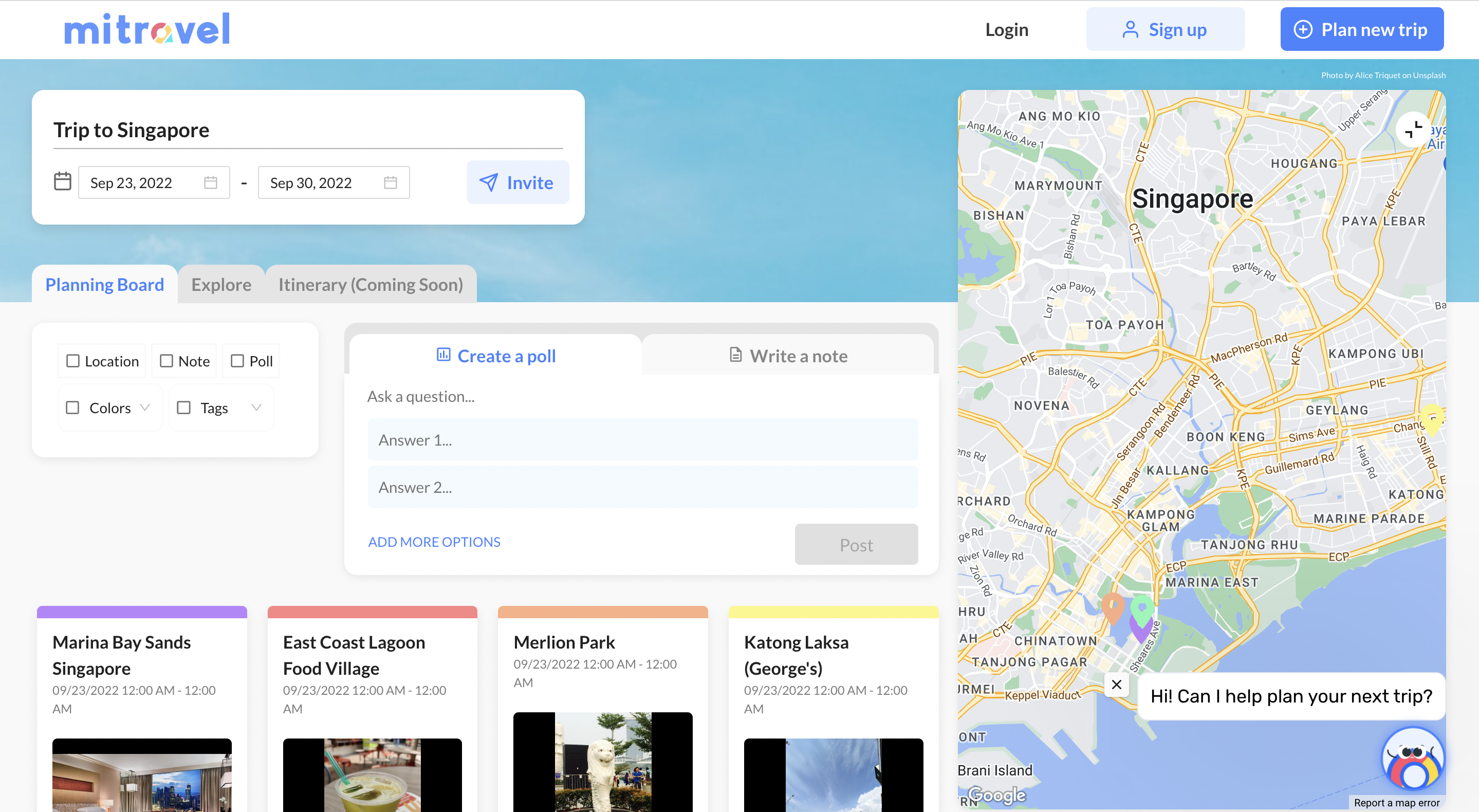Enable the Location filter checkbox
The image size is (1479, 812).
(73, 361)
